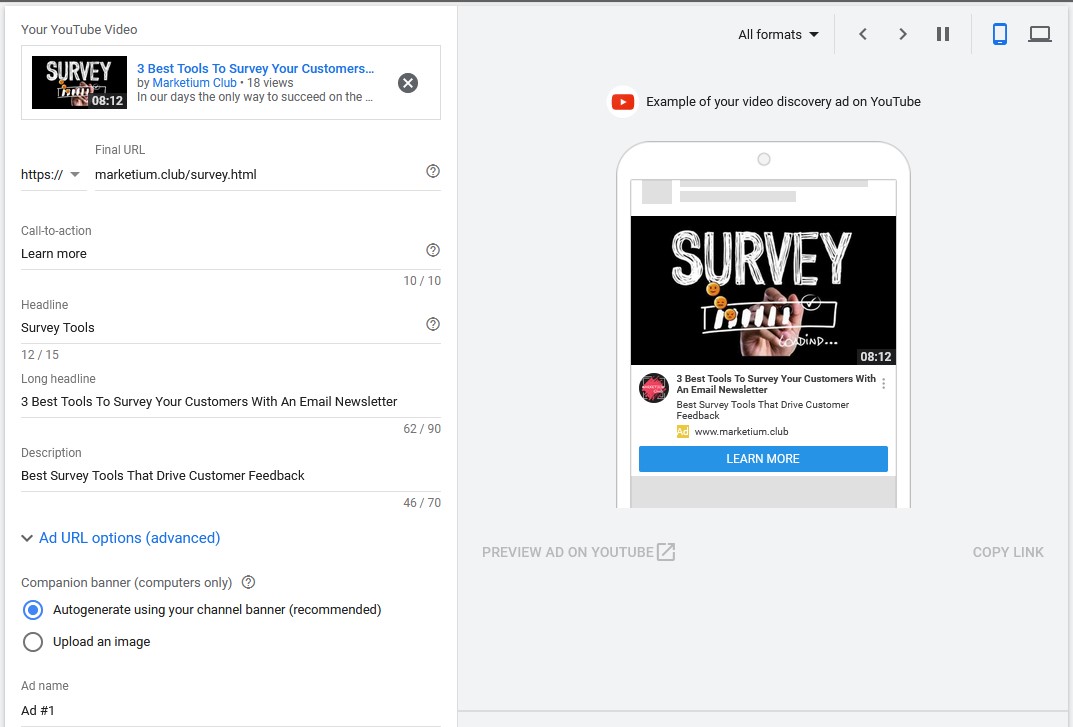The width and height of the screenshot is (1073, 727).
Task: Remove the selected YouTube video with X icon
Action: pyautogui.click(x=408, y=83)
